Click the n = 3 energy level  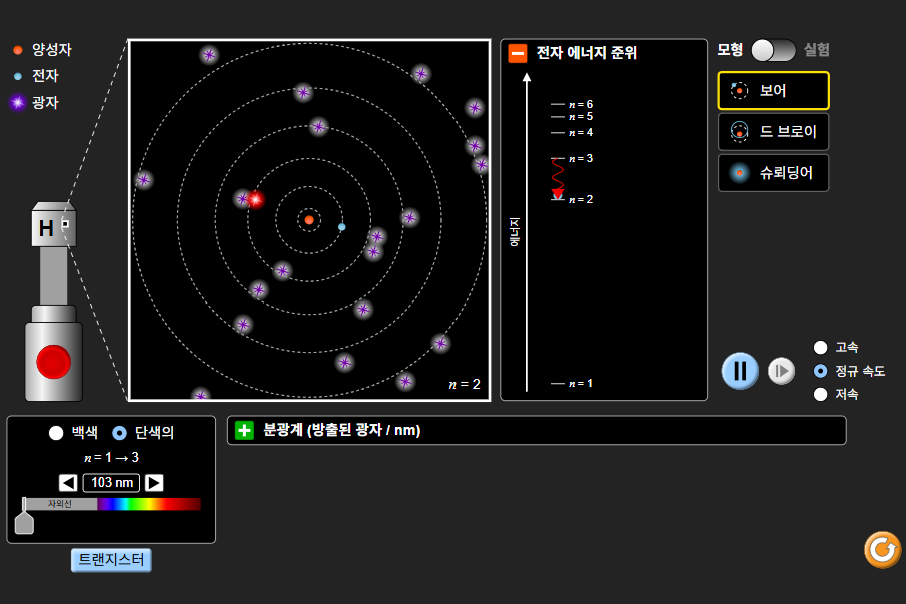click(x=572, y=158)
